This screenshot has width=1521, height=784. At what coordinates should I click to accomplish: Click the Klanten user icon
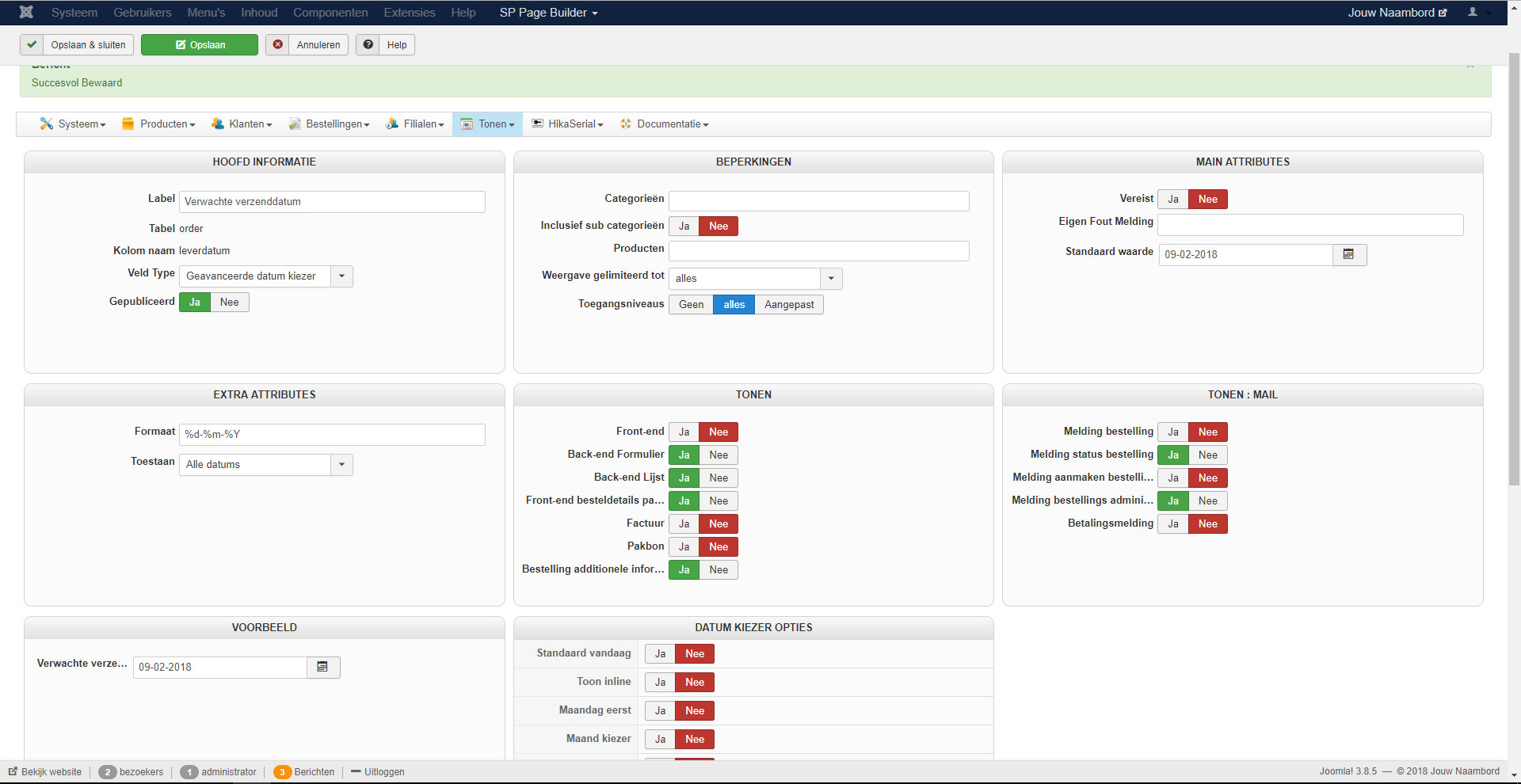click(x=217, y=124)
